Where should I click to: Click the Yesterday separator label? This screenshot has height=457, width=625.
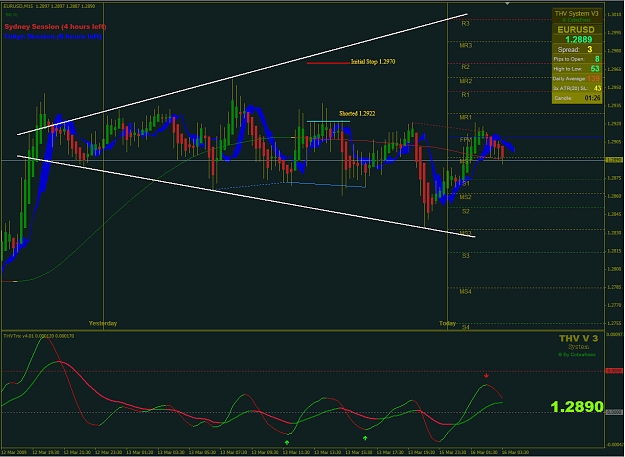pyautogui.click(x=103, y=323)
